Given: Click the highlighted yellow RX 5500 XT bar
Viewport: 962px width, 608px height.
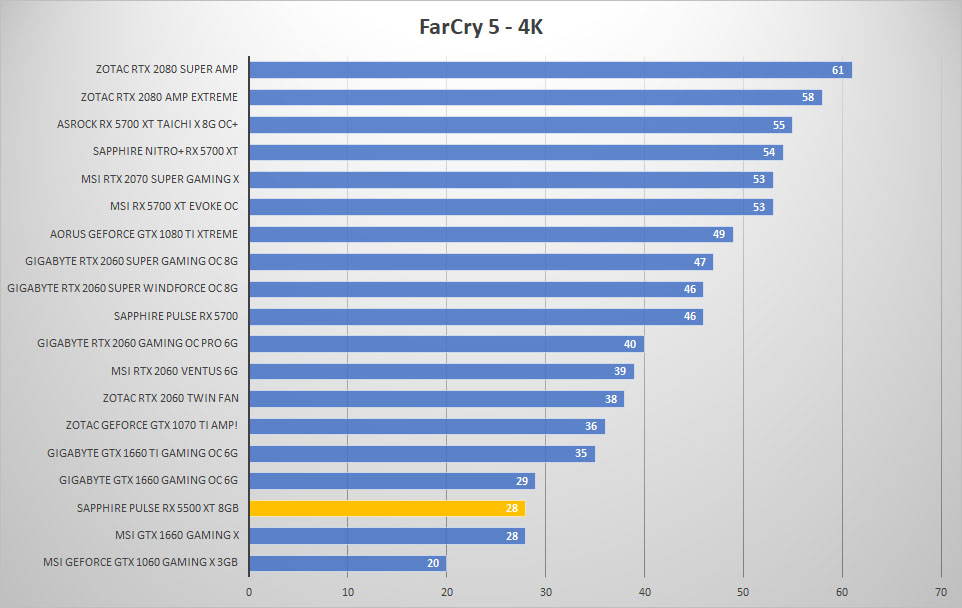Looking at the screenshot, I should (x=387, y=508).
